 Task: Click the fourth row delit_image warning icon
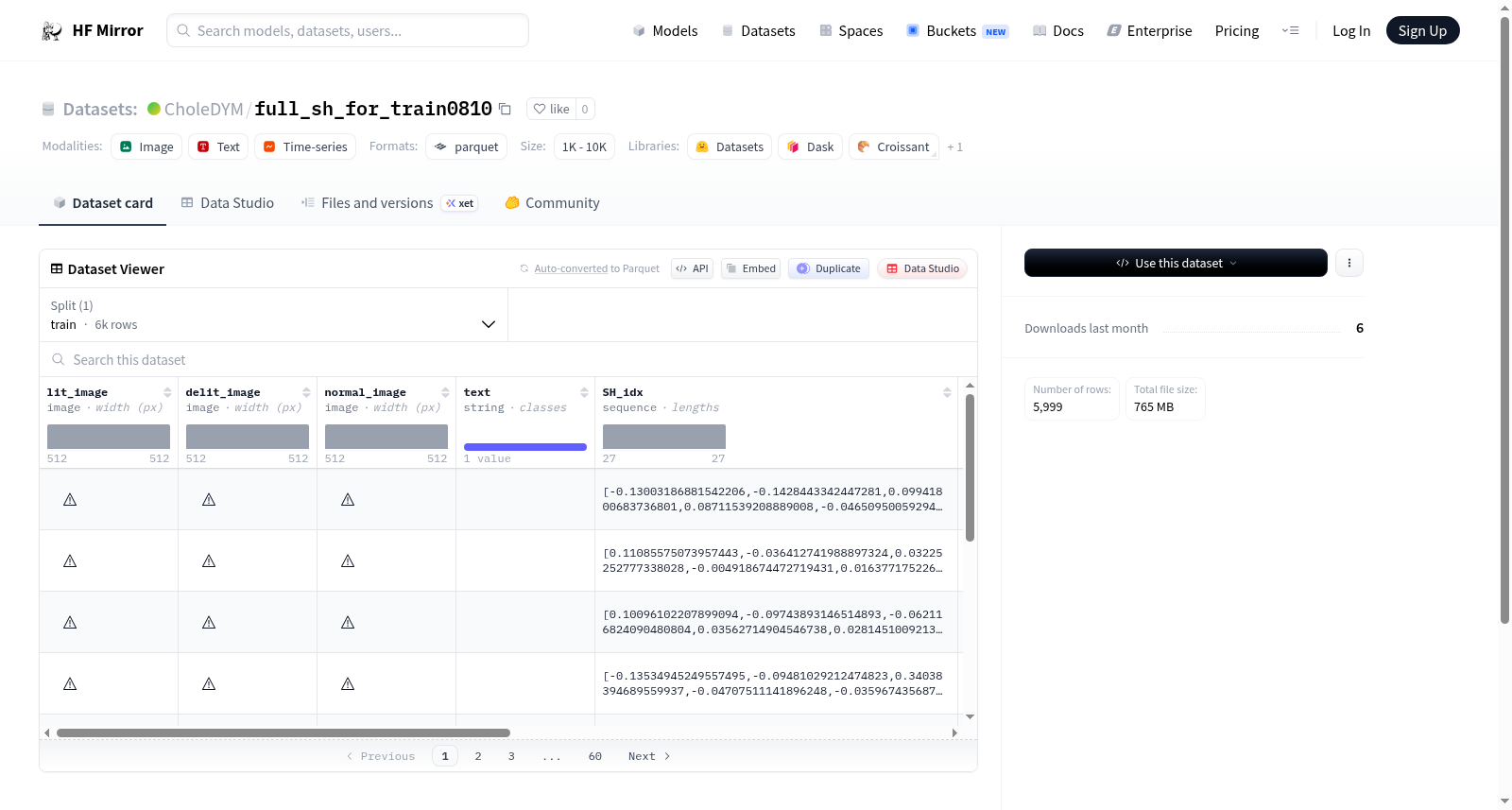[209, 684]
